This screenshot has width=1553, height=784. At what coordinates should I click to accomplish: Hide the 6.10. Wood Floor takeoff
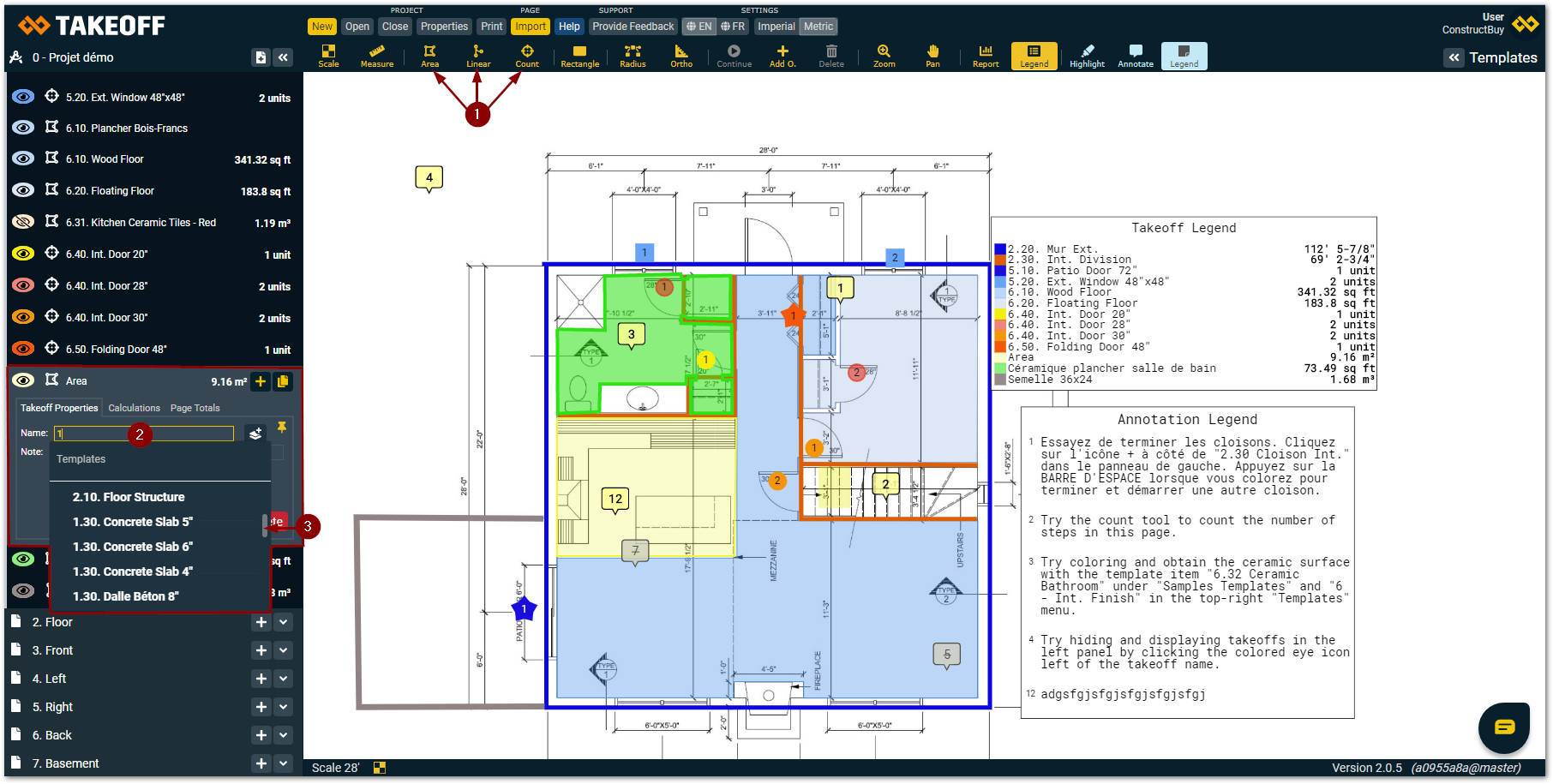coord(23,159)
